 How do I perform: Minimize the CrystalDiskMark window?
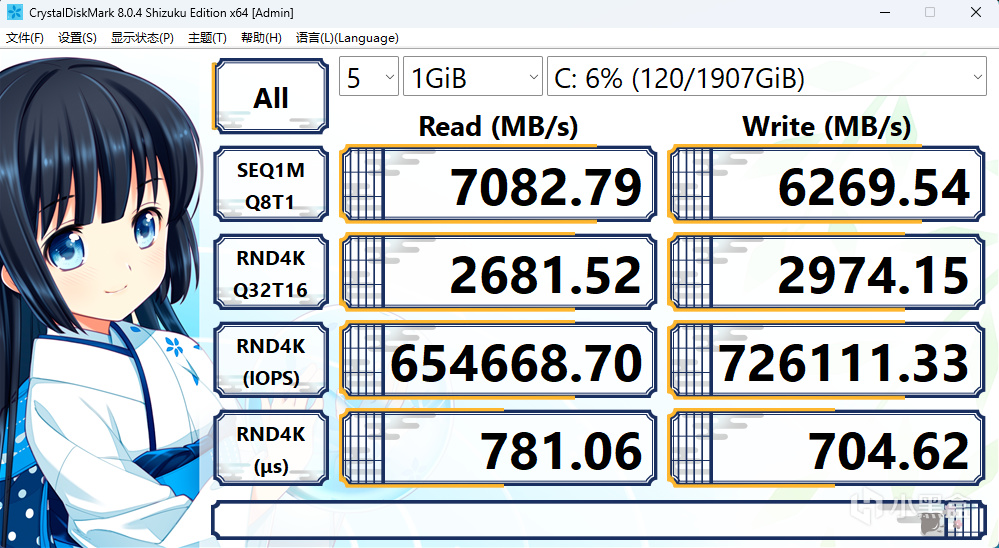coord(884,12)
